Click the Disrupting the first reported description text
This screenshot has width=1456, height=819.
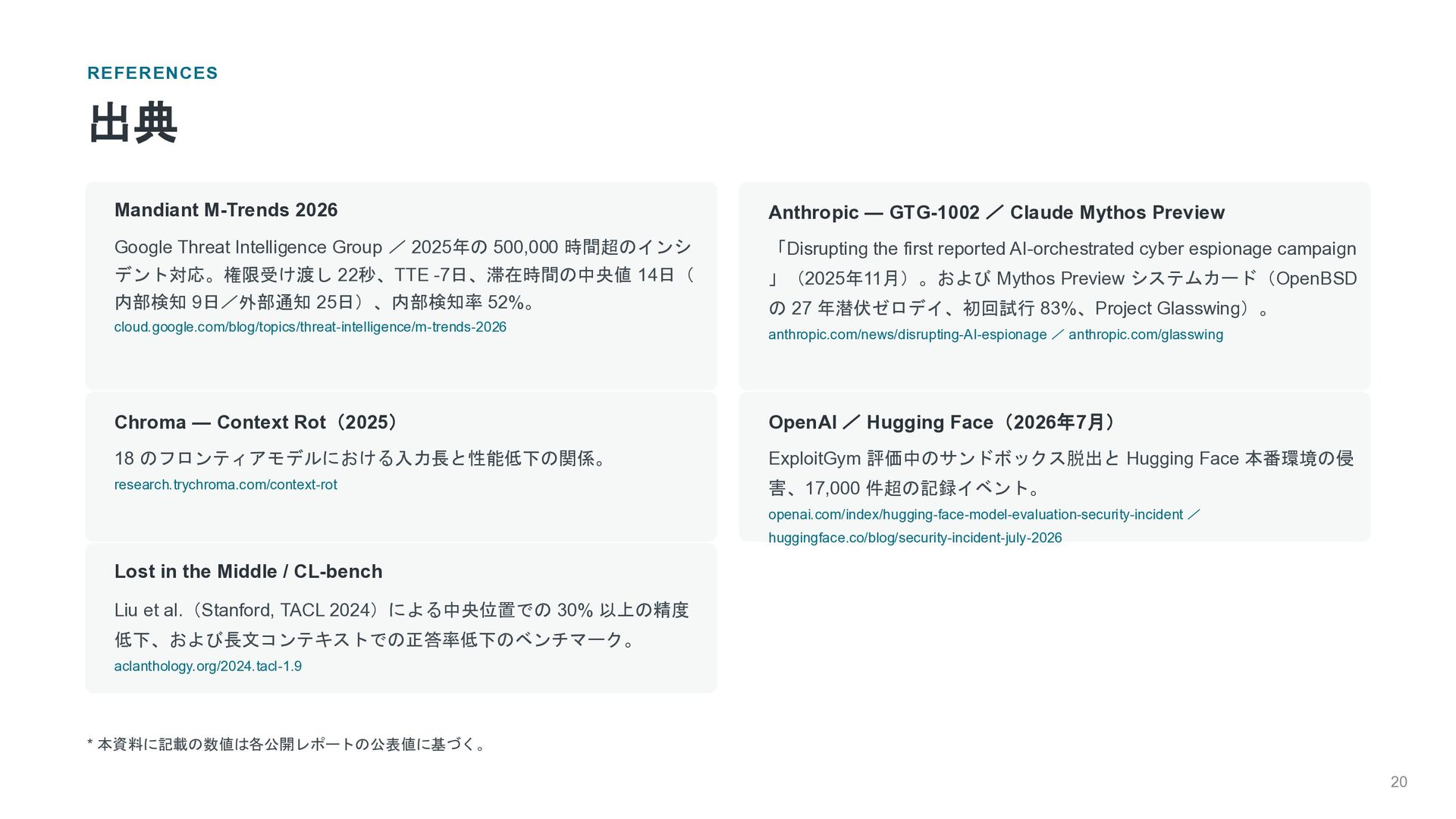1062,278
